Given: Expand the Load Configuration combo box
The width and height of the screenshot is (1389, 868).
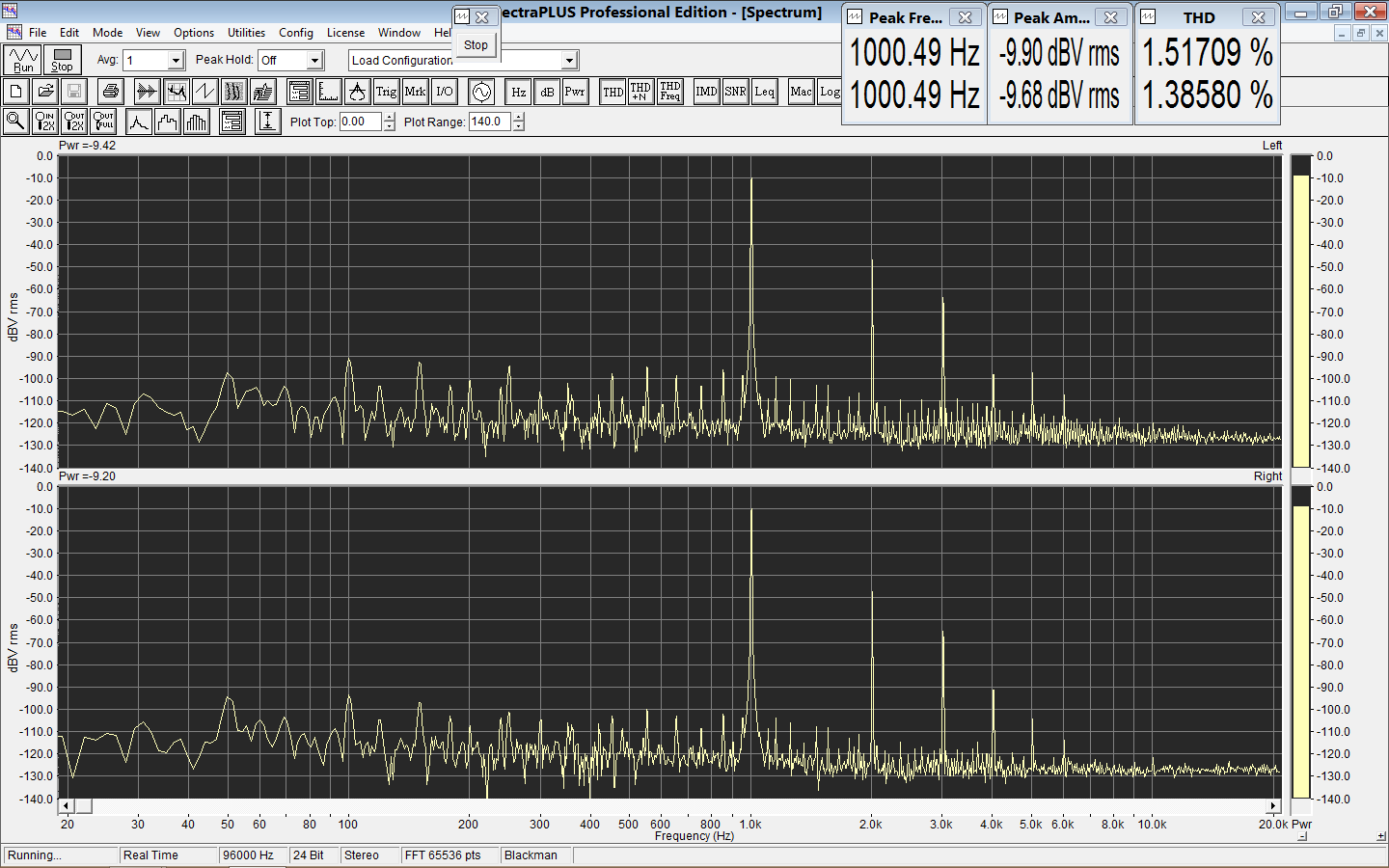Looking at the screenshot, I should pyautogui.click(x=569, y=61).
